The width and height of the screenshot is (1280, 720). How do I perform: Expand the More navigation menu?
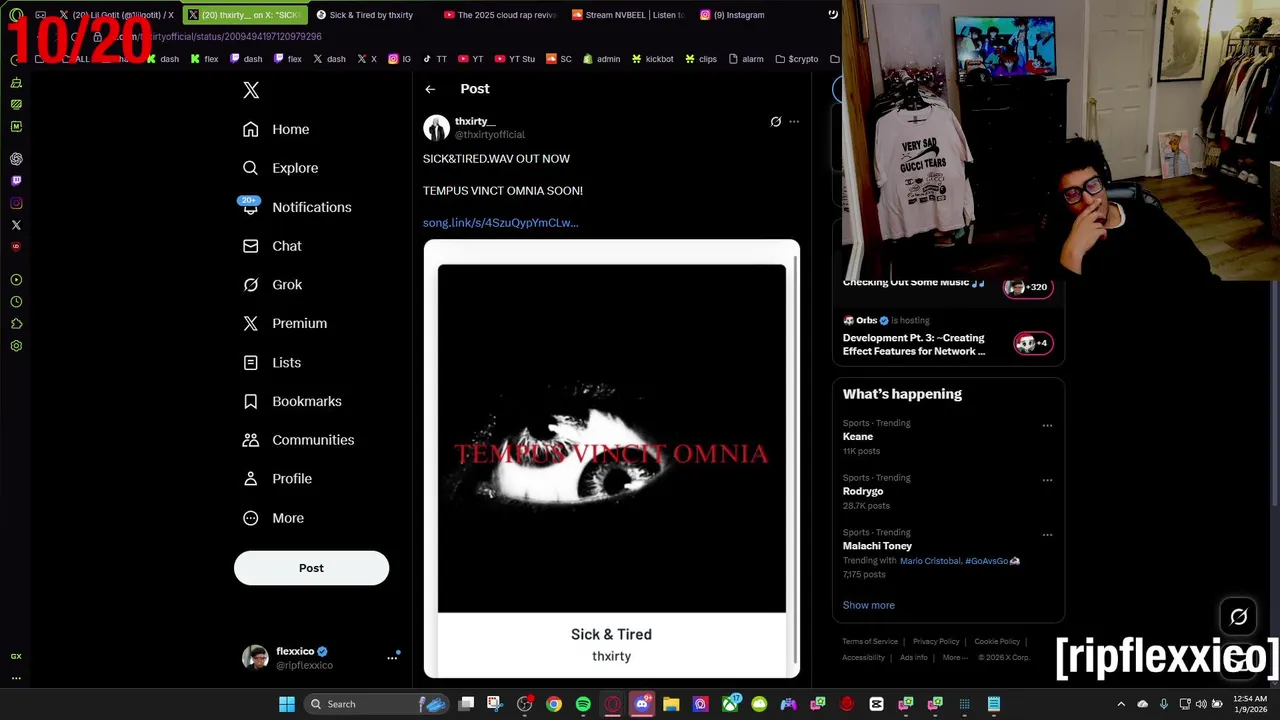[273, 518]
